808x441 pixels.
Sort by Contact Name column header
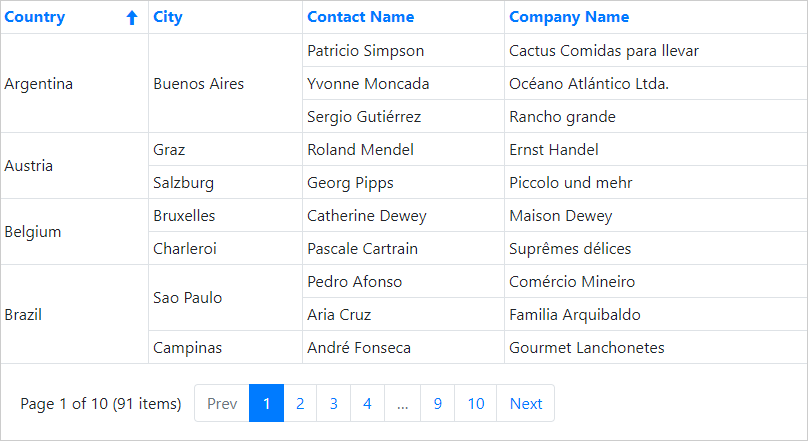pos(360,17)
